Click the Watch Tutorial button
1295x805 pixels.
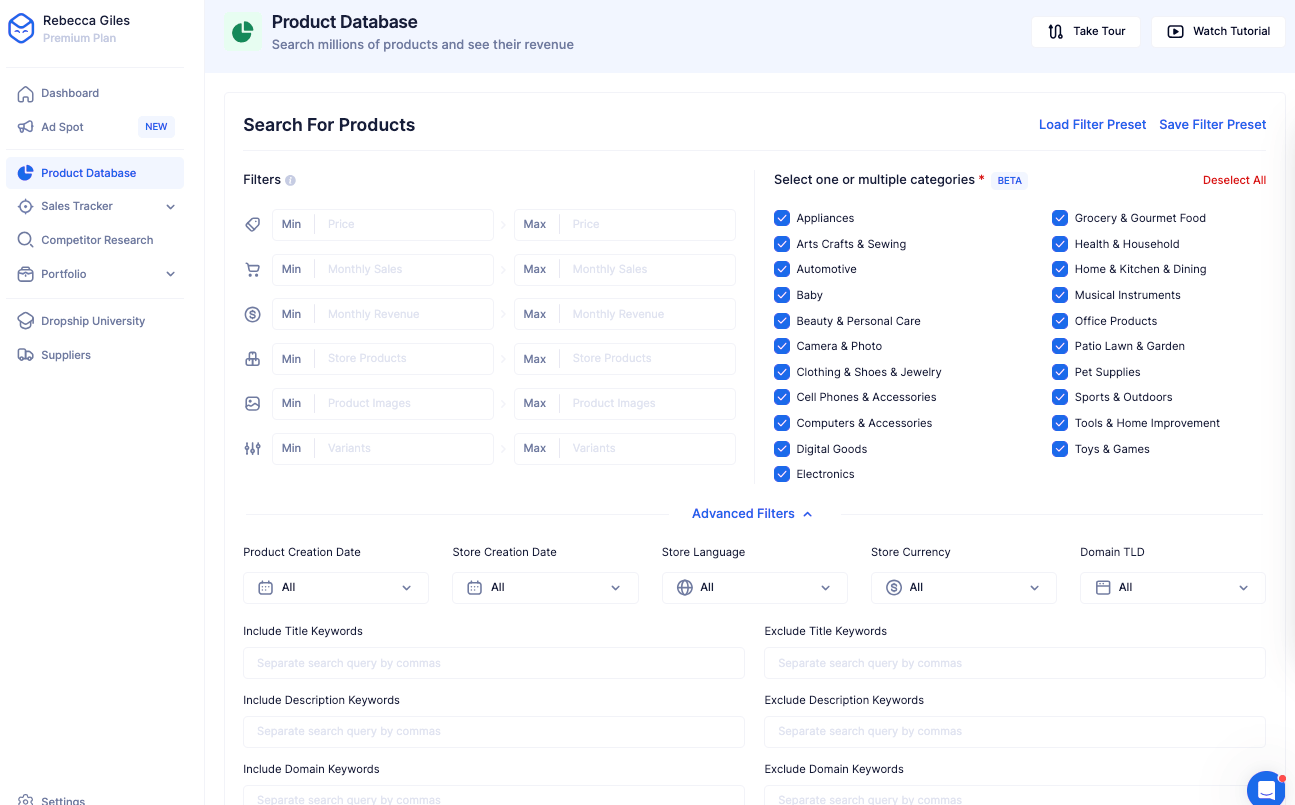1218,31
